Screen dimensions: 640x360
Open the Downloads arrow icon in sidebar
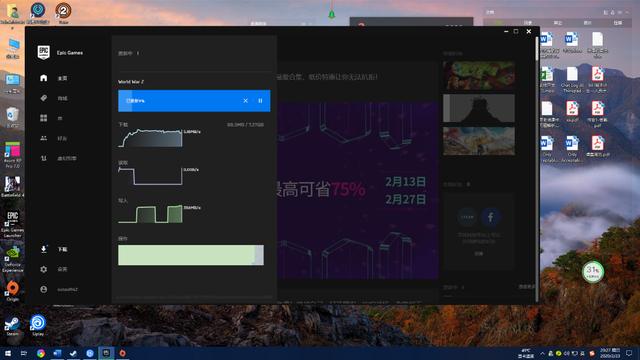point(44,249)
